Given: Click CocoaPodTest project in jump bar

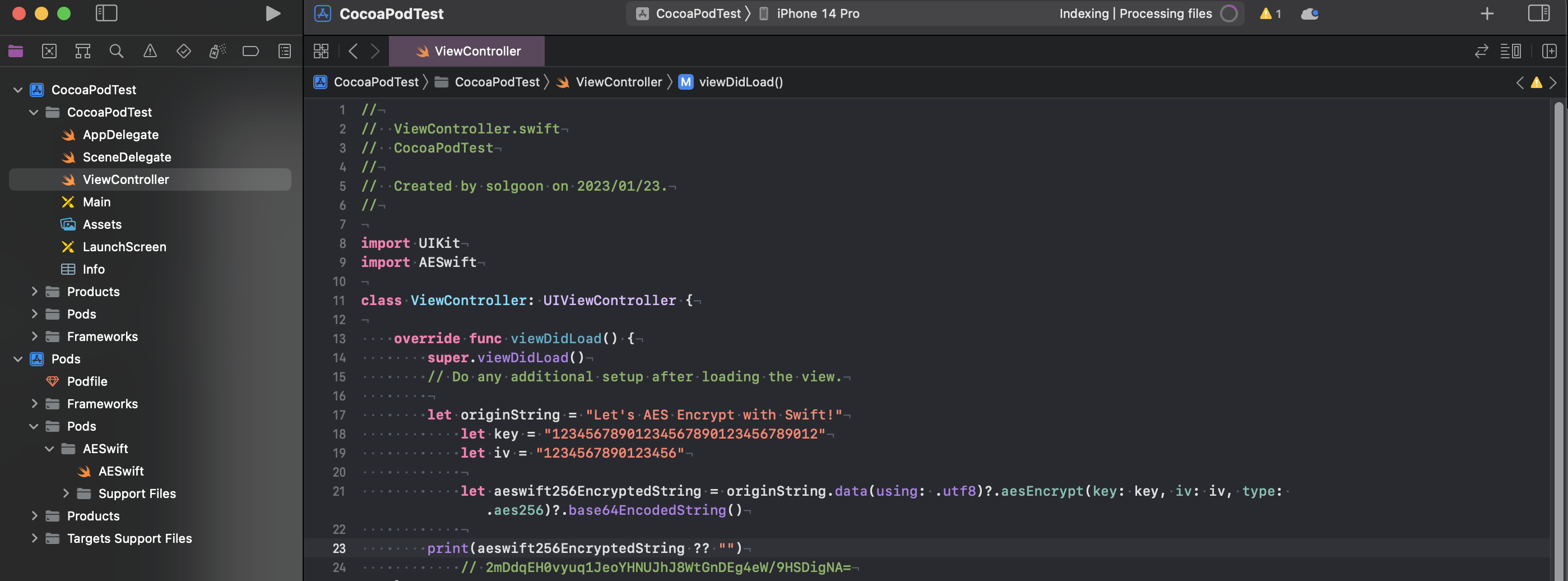Looking at the screenshot, I should pos(367,82).
